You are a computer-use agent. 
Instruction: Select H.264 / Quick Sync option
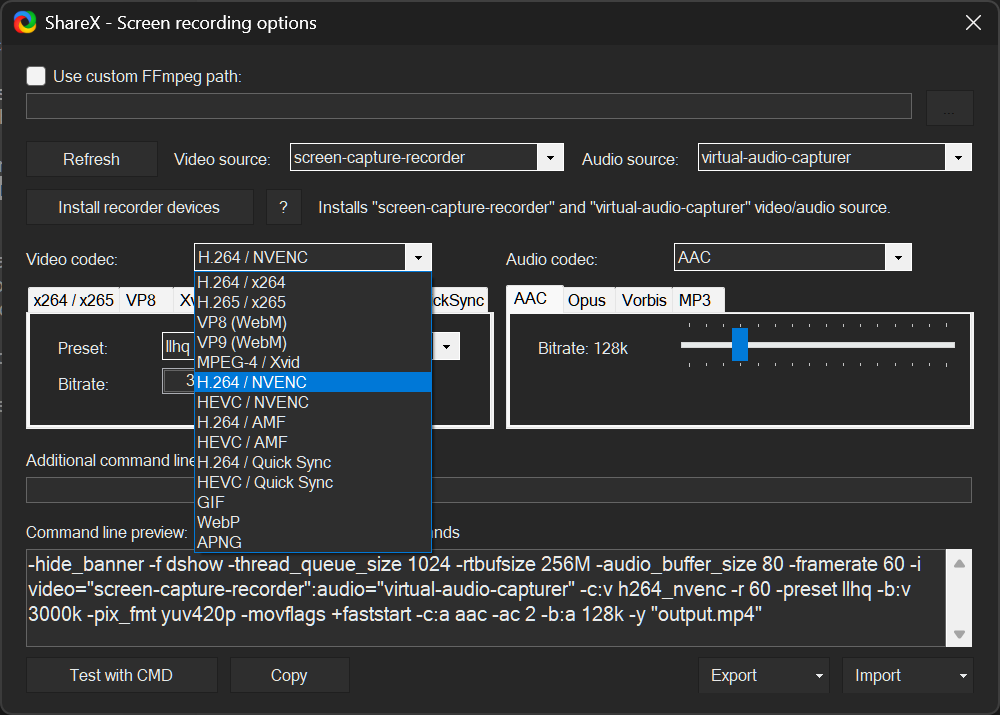tap(264, 462)
